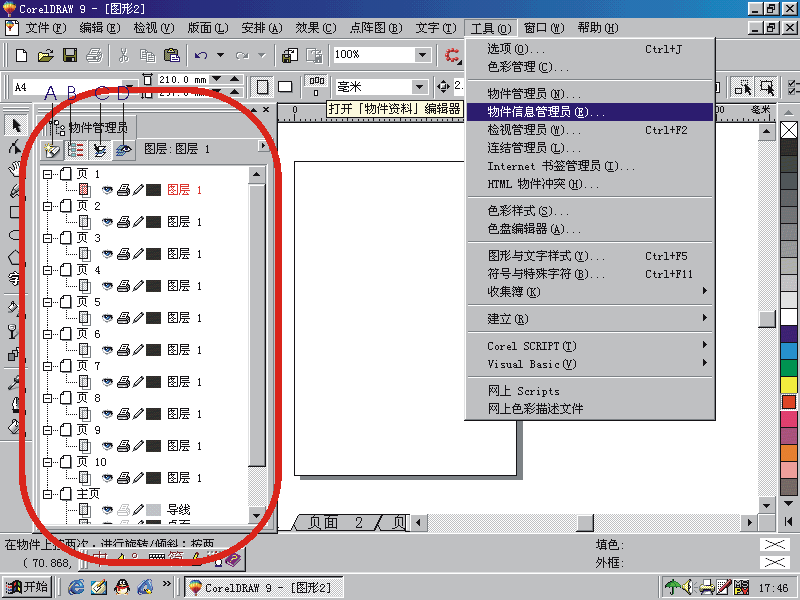
Task: Click the pencil icon for page 8 layer
Action: coord(138,414)
